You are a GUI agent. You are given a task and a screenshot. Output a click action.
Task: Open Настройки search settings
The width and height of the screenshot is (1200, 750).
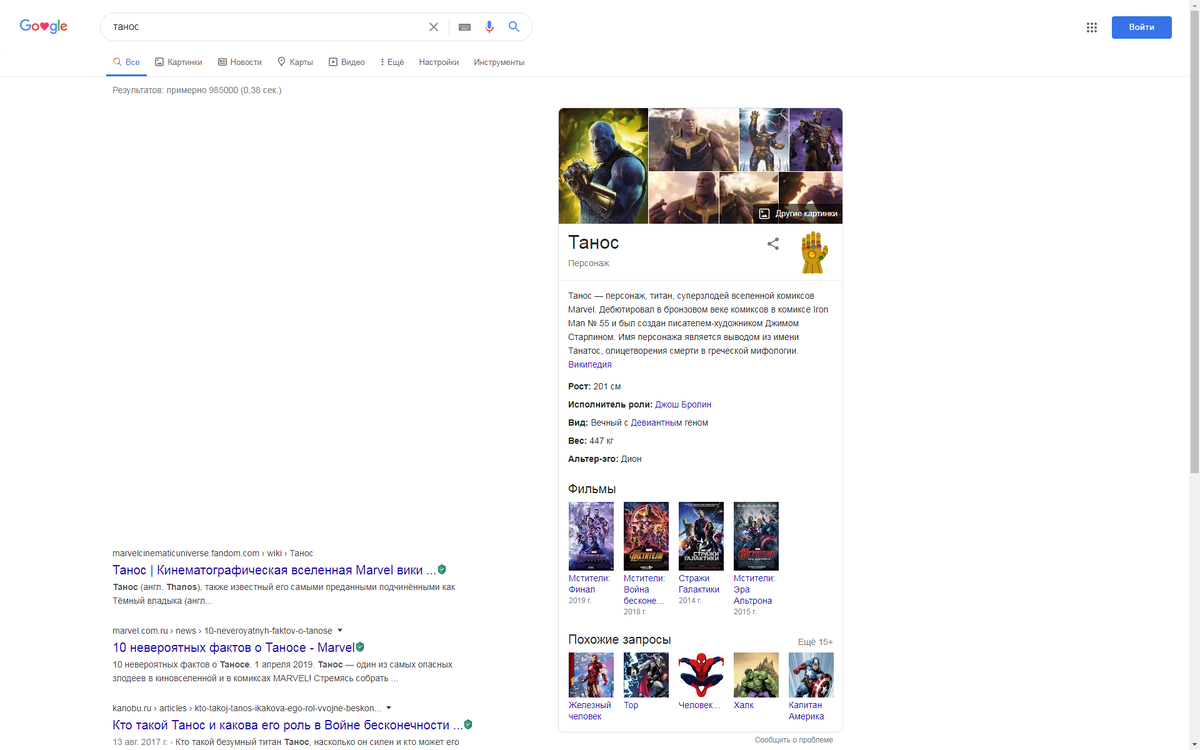[439, 62]
